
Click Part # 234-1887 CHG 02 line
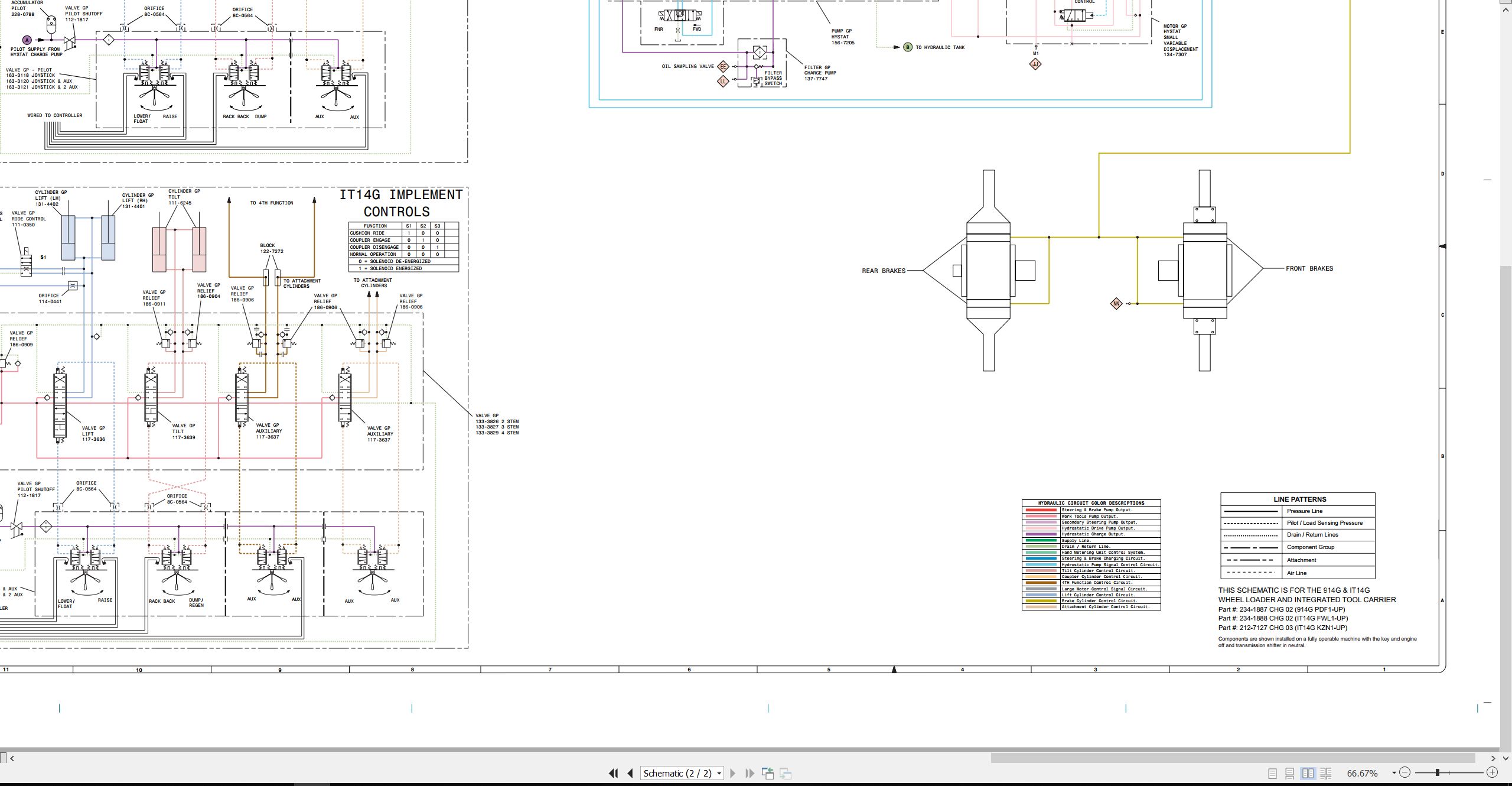[x=1282, y=609]
